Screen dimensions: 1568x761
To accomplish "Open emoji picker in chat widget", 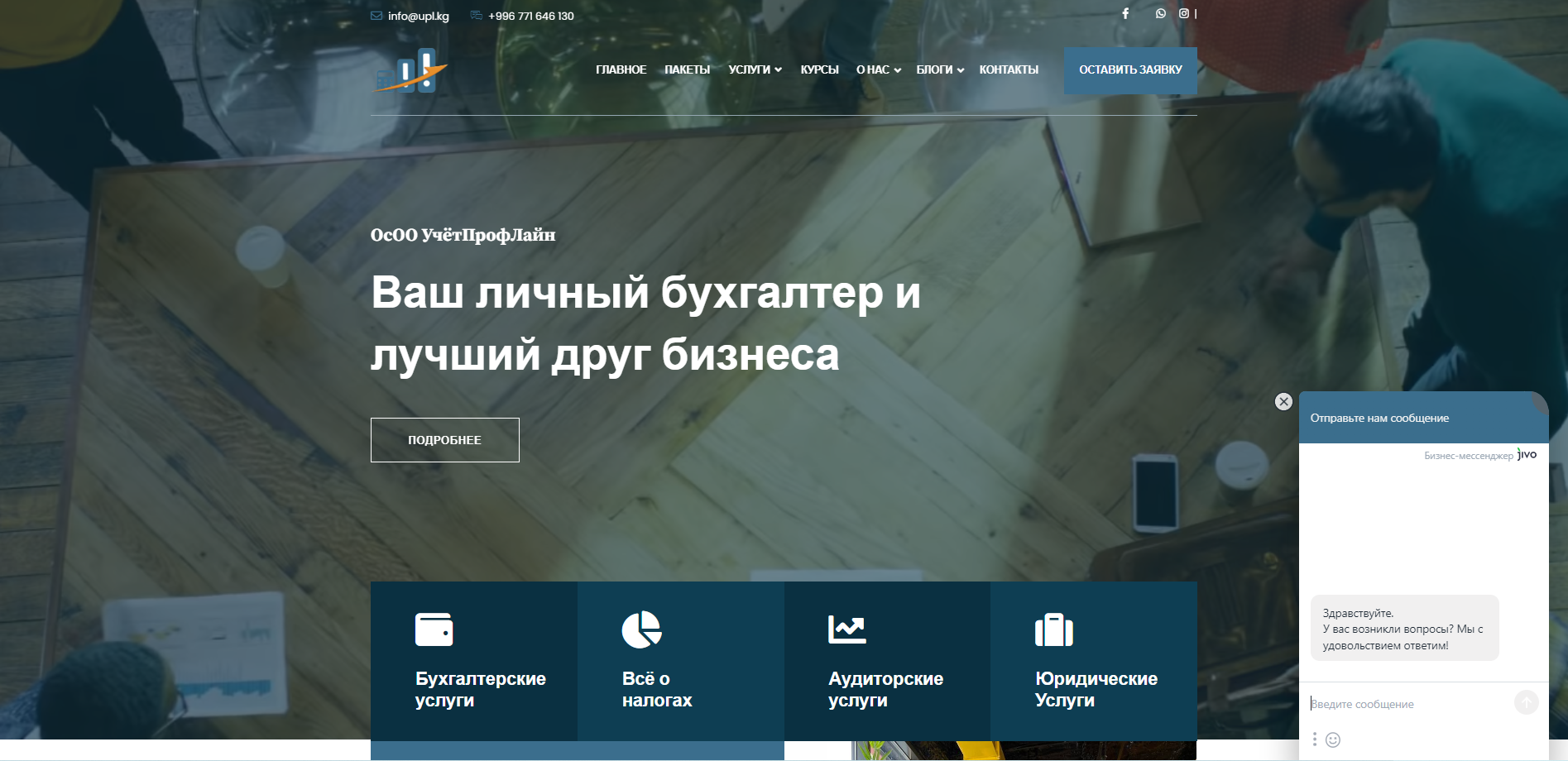I will click(x=1333, y=739).
